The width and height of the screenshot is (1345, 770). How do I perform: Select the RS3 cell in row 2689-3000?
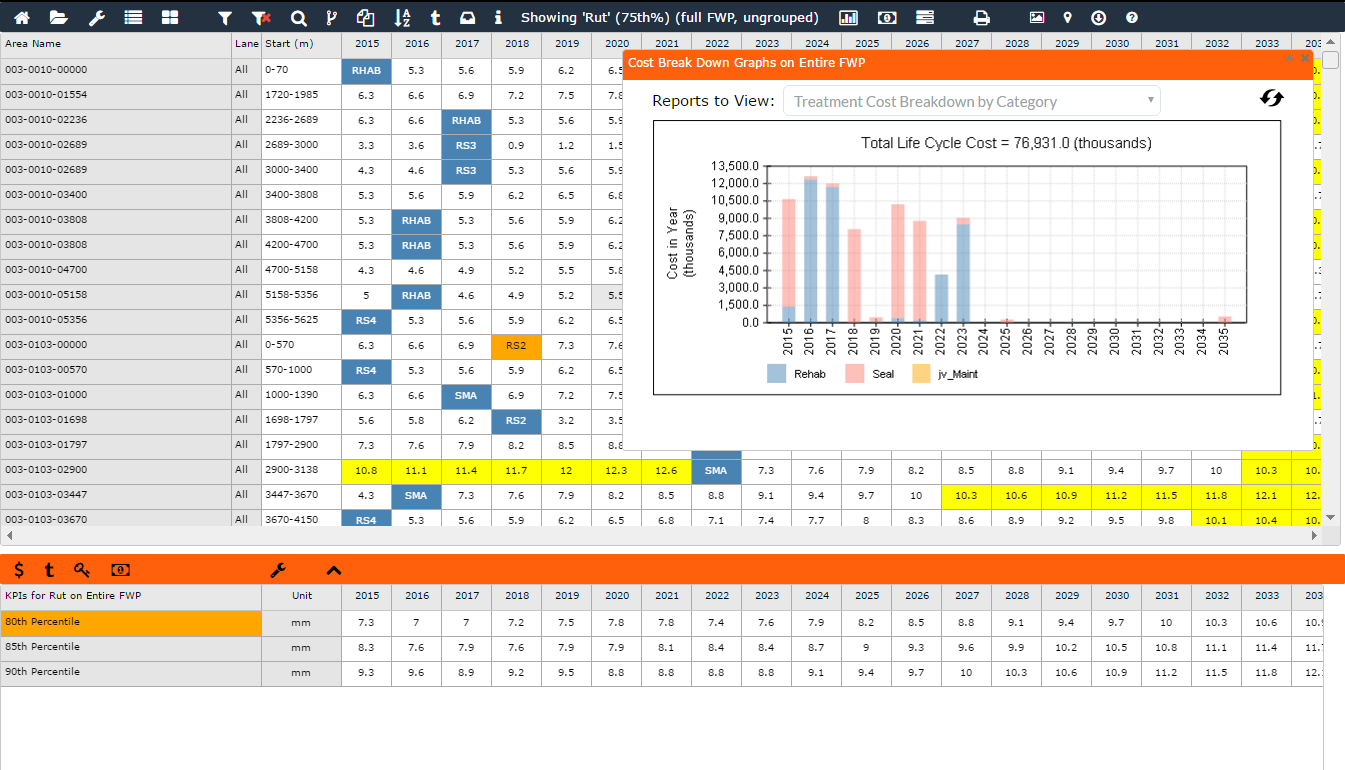466,145
